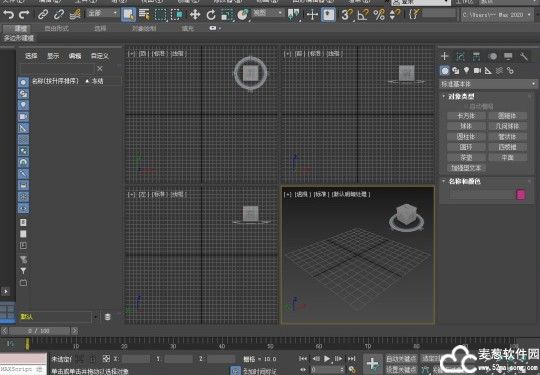This screenshot has width=540, height=375.
Task: Click the 圆柱体 cylinder button
Action: [466, 137]
